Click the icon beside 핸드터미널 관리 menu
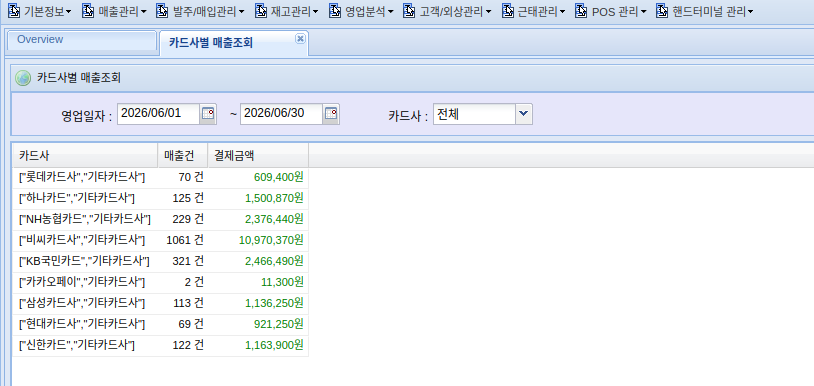Screen dimensions: 814x386 662,11
